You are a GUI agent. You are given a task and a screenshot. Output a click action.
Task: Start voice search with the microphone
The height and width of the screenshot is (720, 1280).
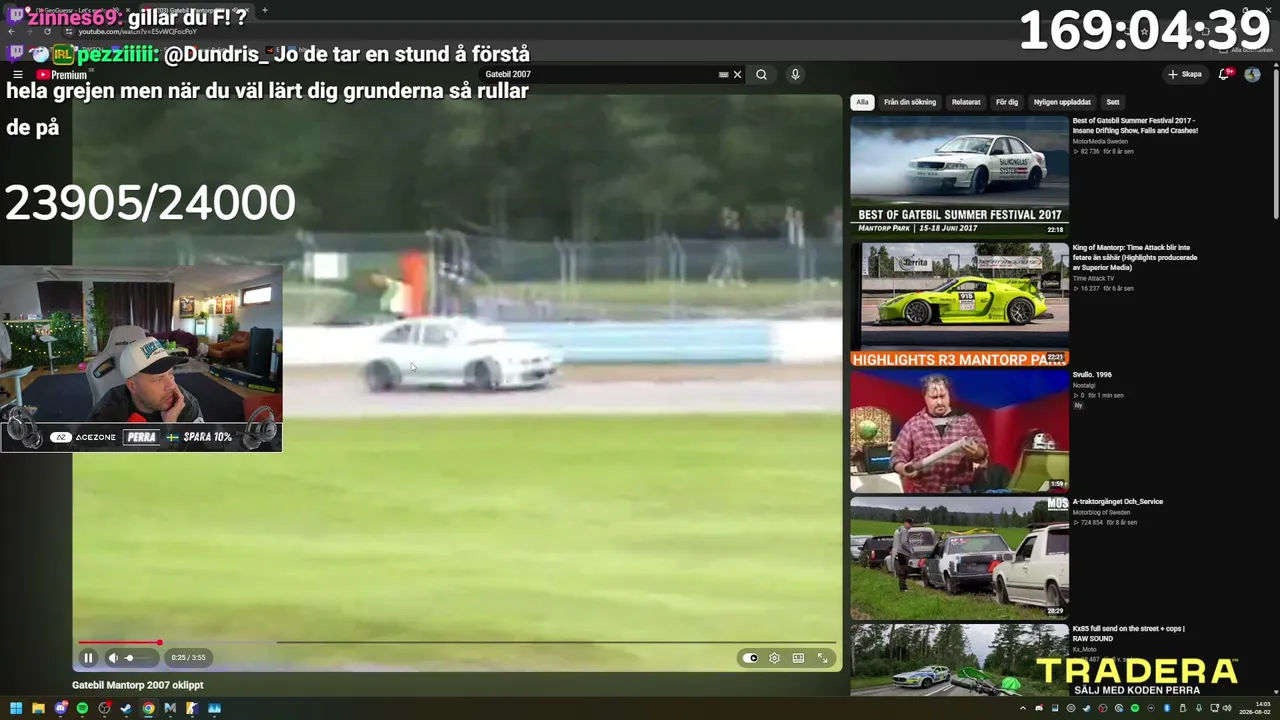pos(795,75)
